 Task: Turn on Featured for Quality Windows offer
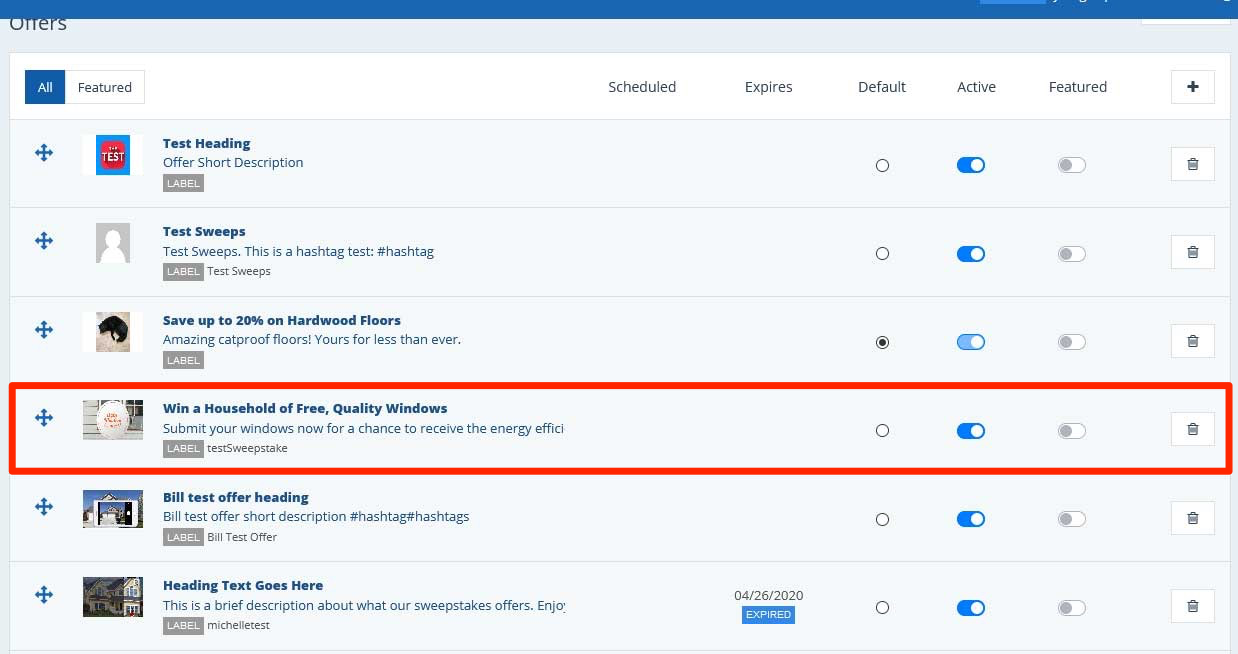[1071, 431]
